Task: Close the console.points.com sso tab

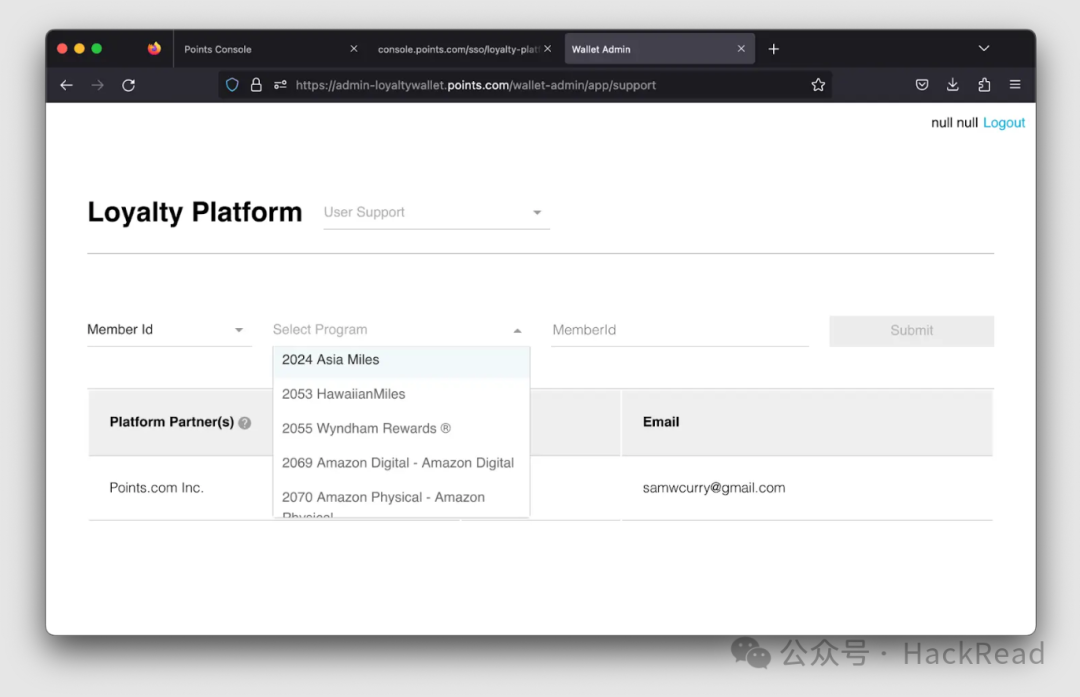Action: [548, 49]
